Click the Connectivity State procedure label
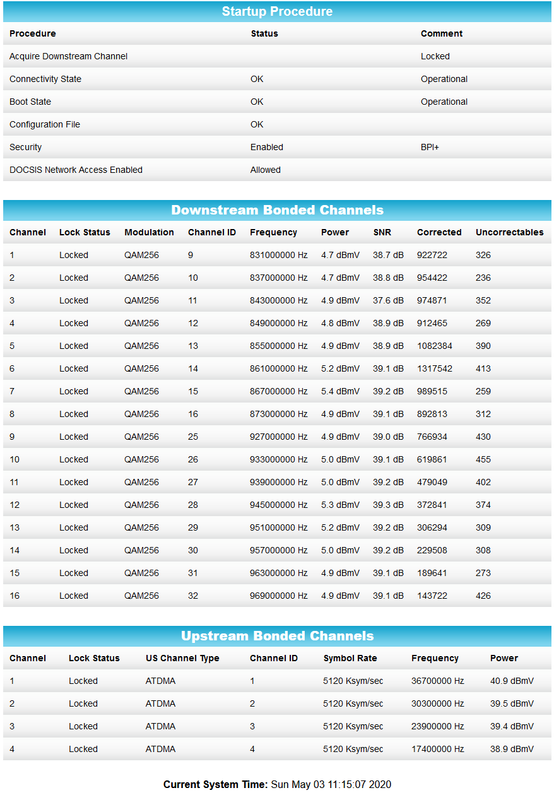The height and width of the screenshot is (800, 554). coord(45,79)
